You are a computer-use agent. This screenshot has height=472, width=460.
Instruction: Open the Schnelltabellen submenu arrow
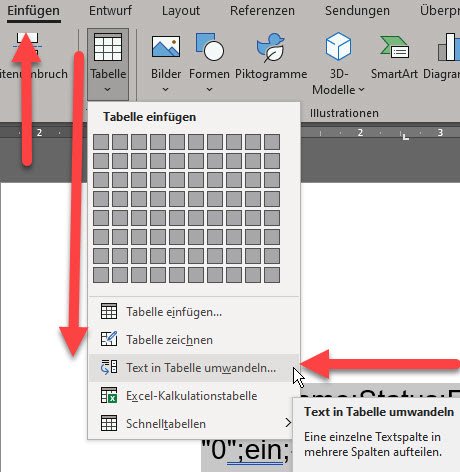(288, 423)
